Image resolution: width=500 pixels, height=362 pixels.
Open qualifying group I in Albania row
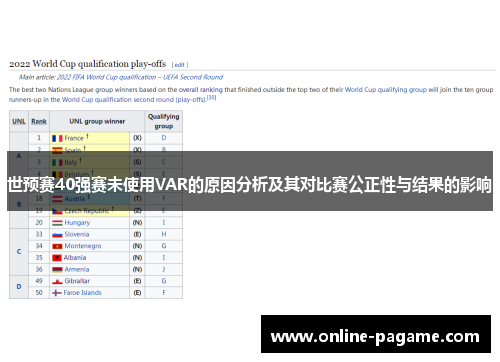tap(164, 258)
